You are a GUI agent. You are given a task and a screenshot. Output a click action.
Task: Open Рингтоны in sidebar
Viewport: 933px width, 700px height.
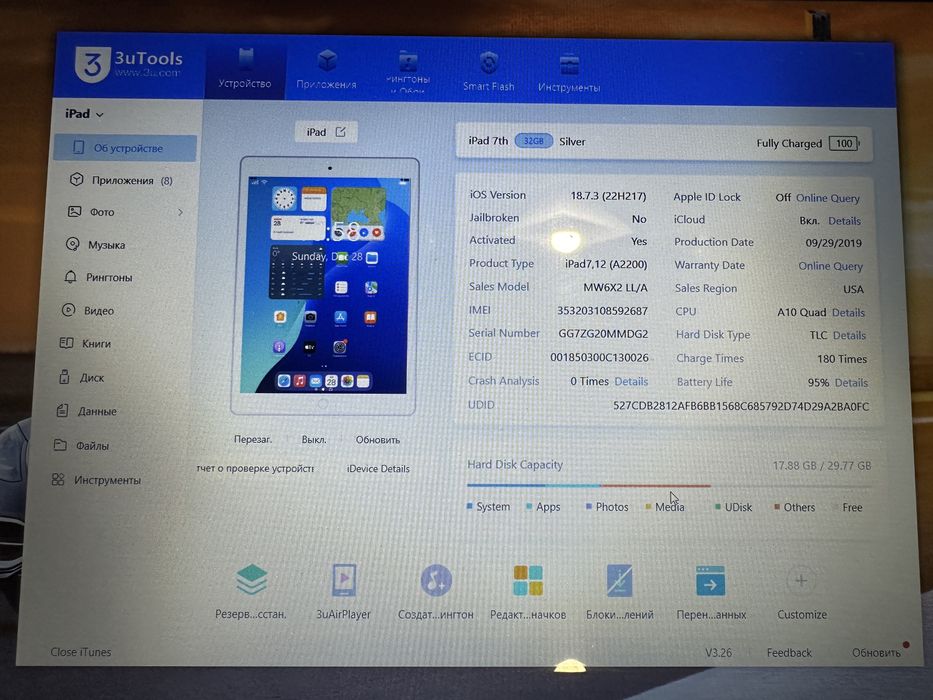[x=98, y=277]
